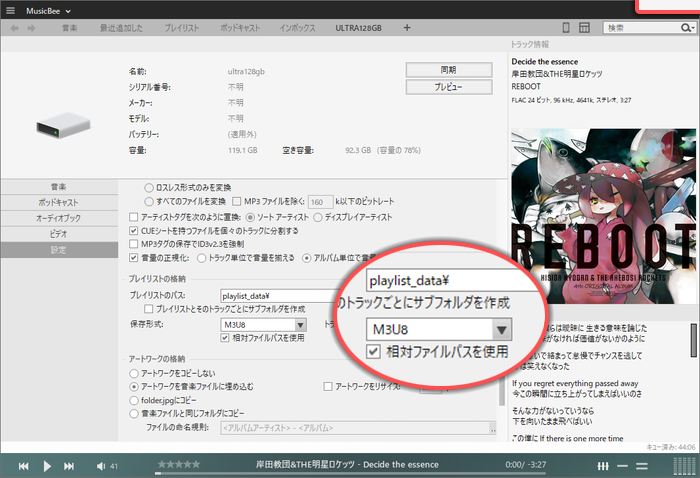Screen dimensions: 700x478
Task: Click the single dash player icon
Action: coord(622,466)
